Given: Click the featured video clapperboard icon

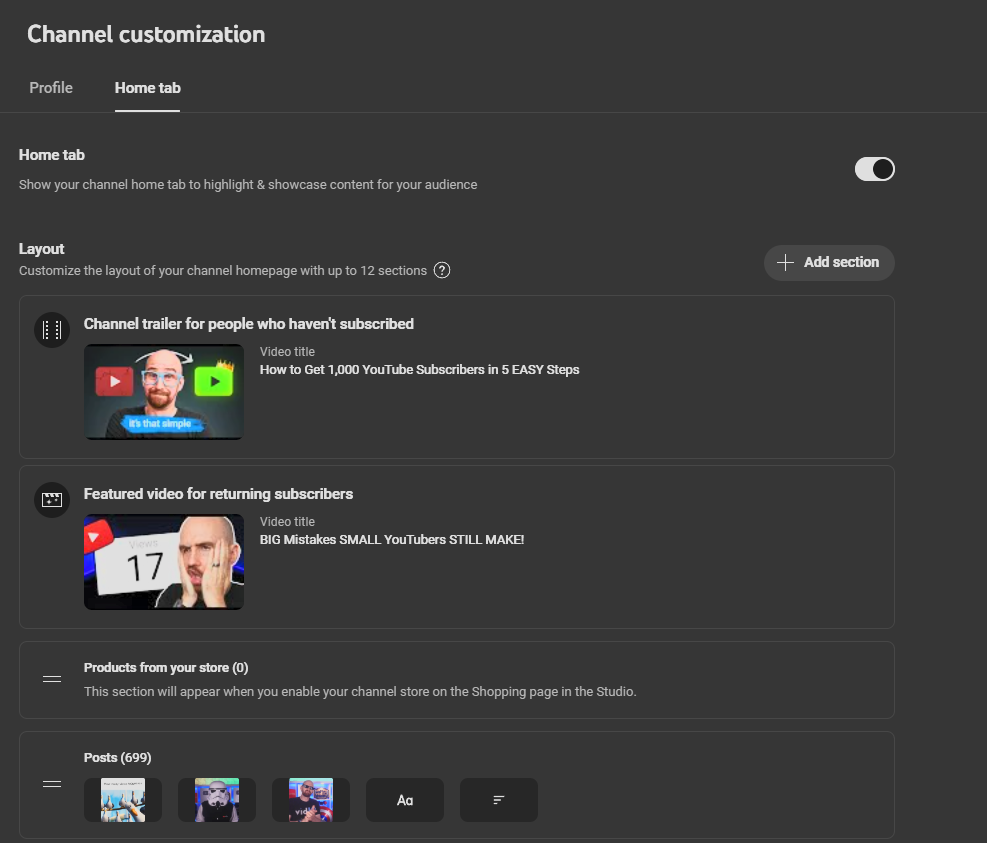Looking at the screenshot, I should point(52,500).
